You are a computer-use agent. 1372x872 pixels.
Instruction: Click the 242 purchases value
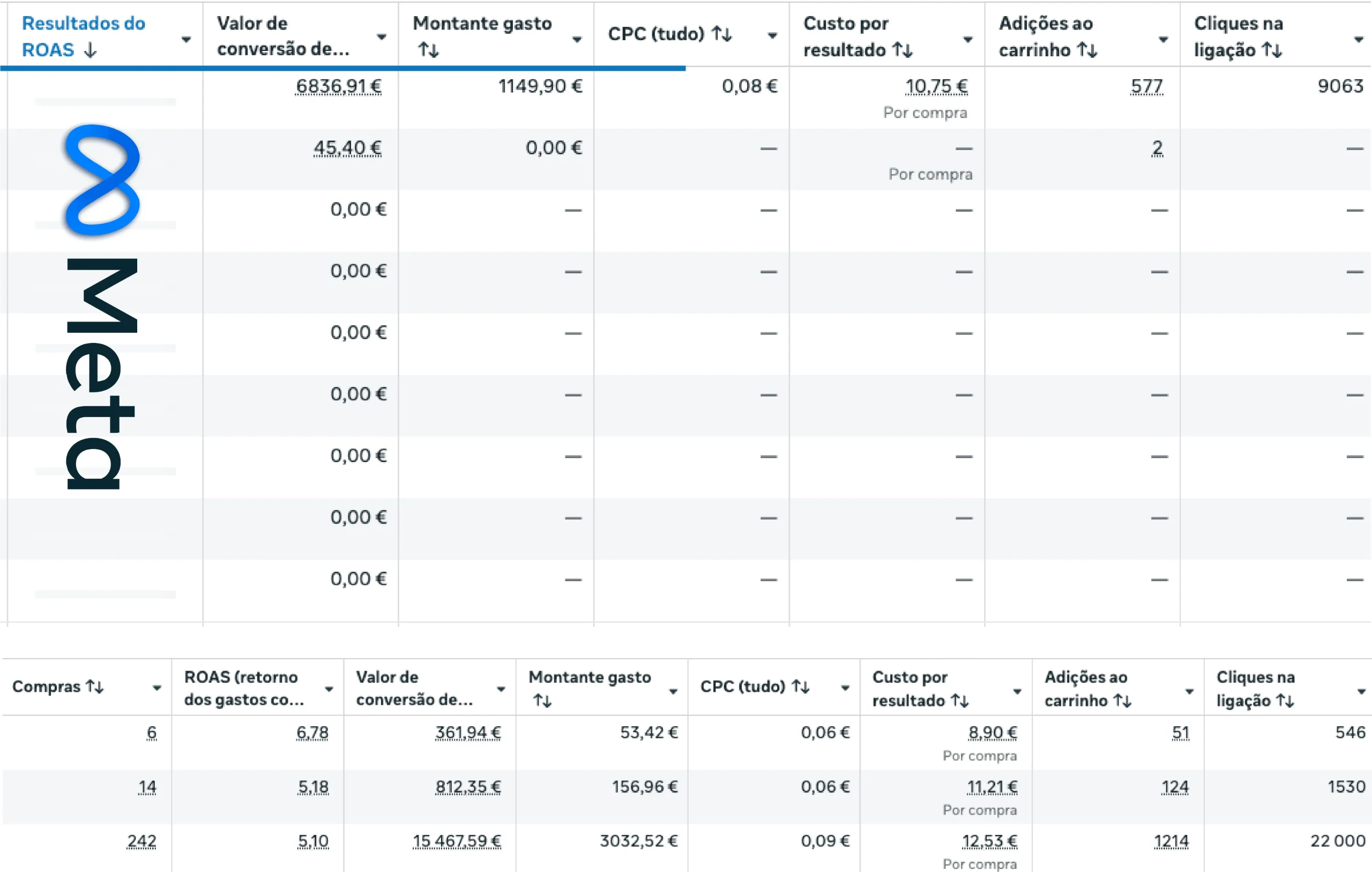point(141,841)
